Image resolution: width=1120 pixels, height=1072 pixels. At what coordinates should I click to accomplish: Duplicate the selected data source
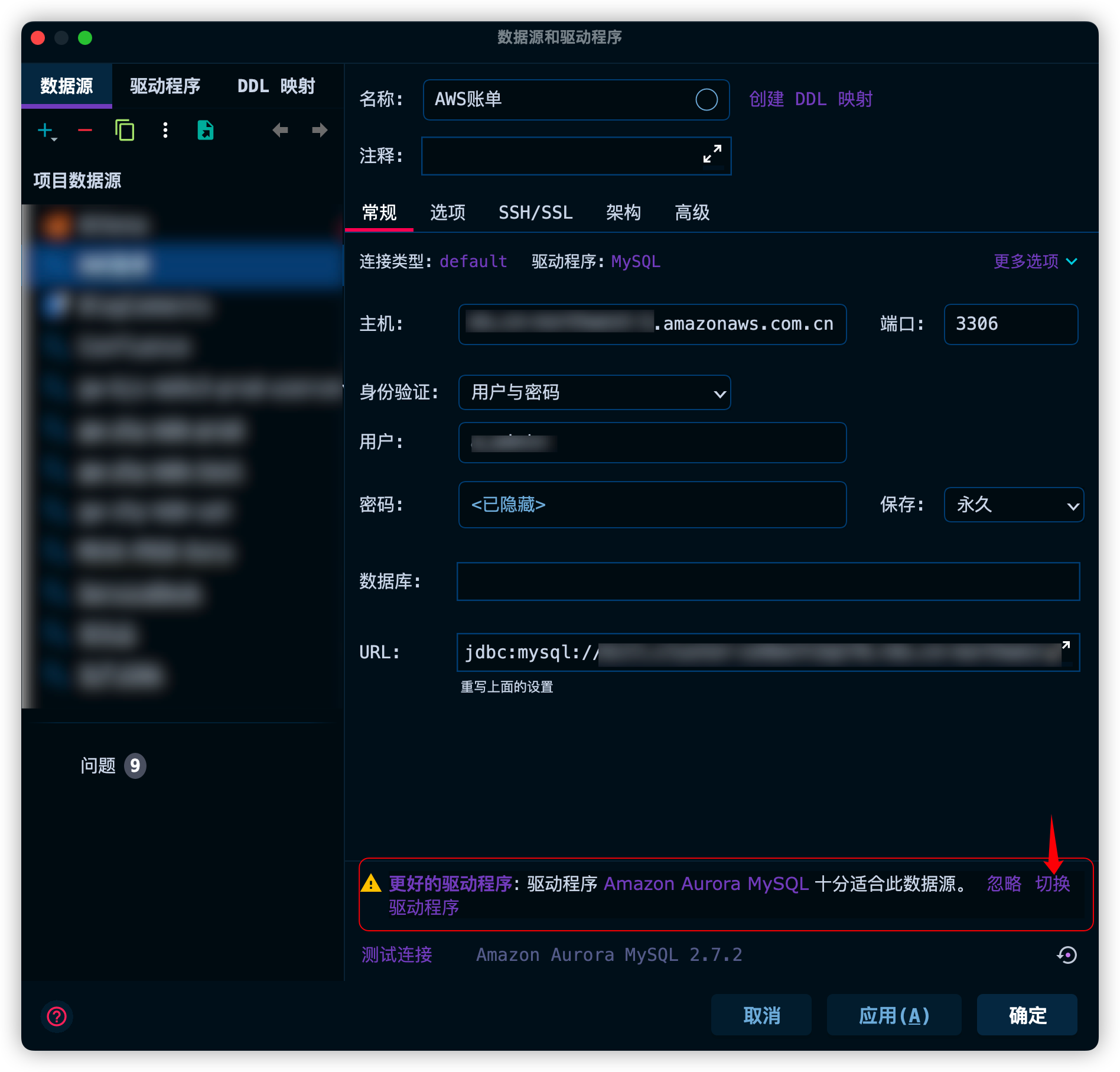click(125, 130)
